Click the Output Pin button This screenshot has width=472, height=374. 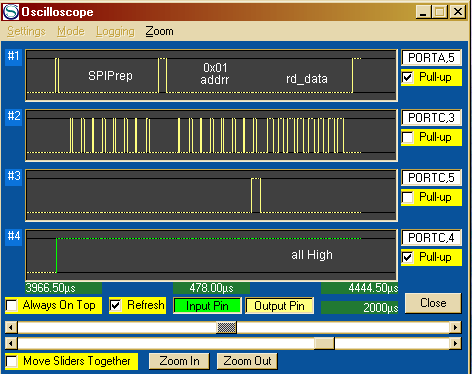click(279, 306)
